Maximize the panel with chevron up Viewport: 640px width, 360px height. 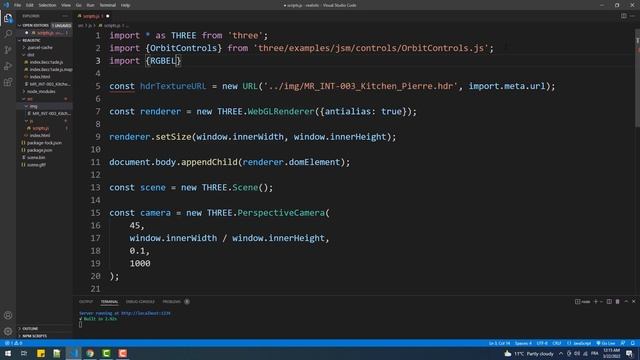click(626, 302)
